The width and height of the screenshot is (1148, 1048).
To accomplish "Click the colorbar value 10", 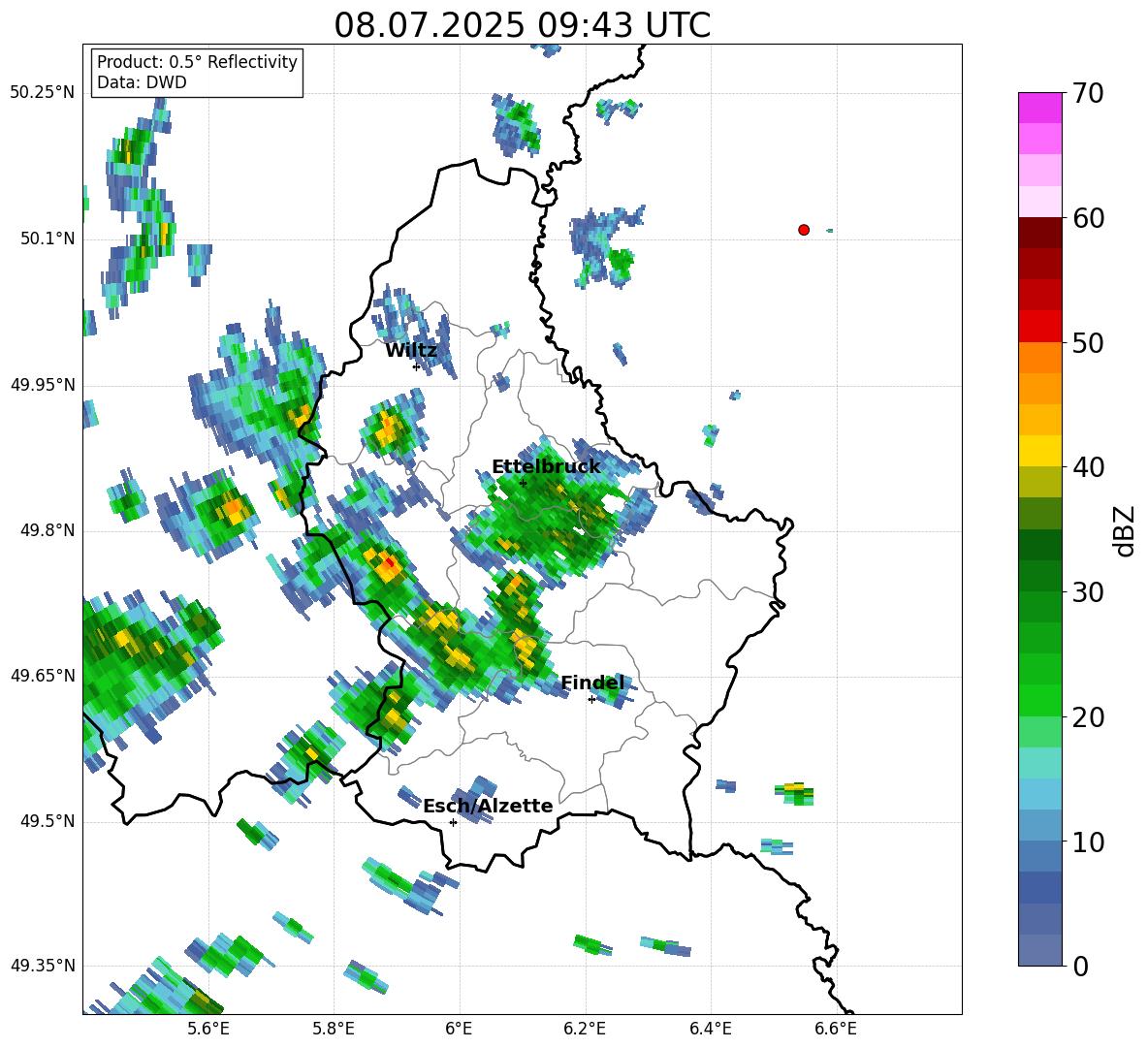I will coord(1088,842).
